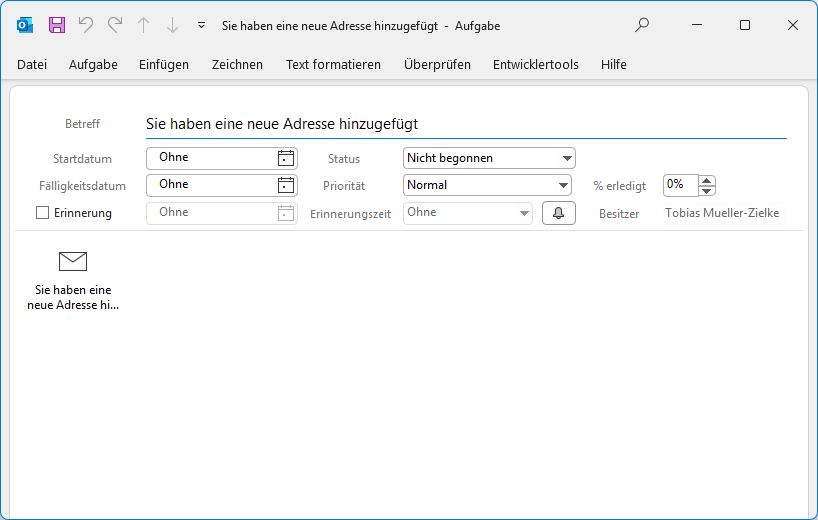Go to next item with down arrow
The image size is (818, 520).
pos(172,25)
